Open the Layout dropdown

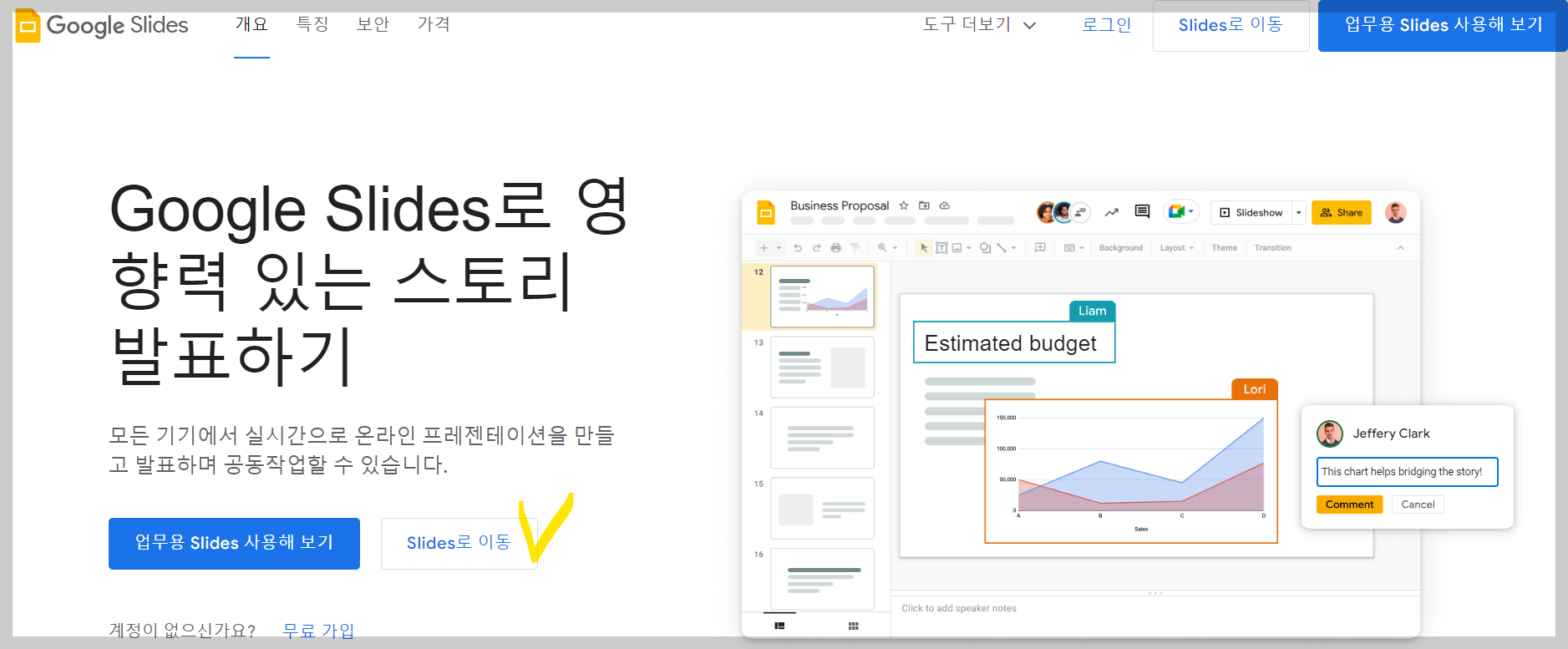pos(1177,248)
